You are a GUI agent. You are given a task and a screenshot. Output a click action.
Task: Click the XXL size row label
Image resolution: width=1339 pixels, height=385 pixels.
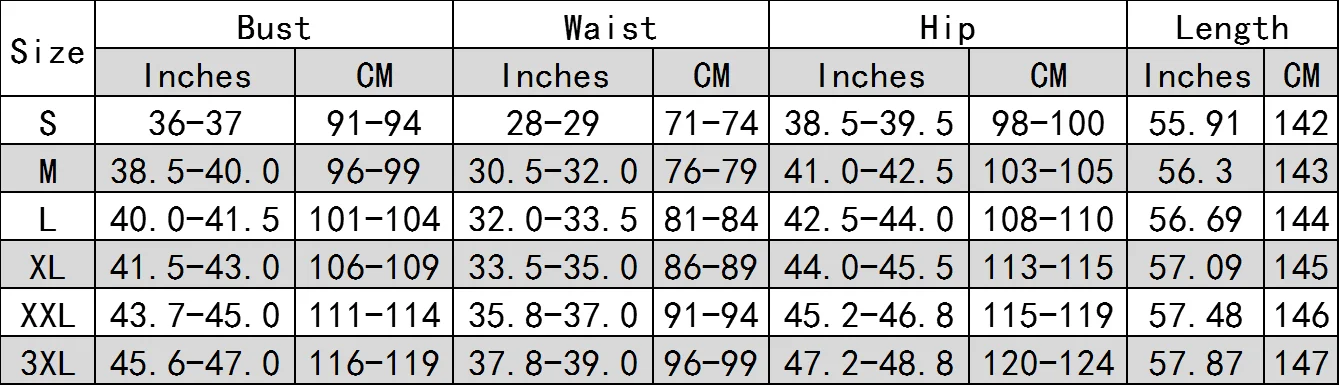point(47,314)
